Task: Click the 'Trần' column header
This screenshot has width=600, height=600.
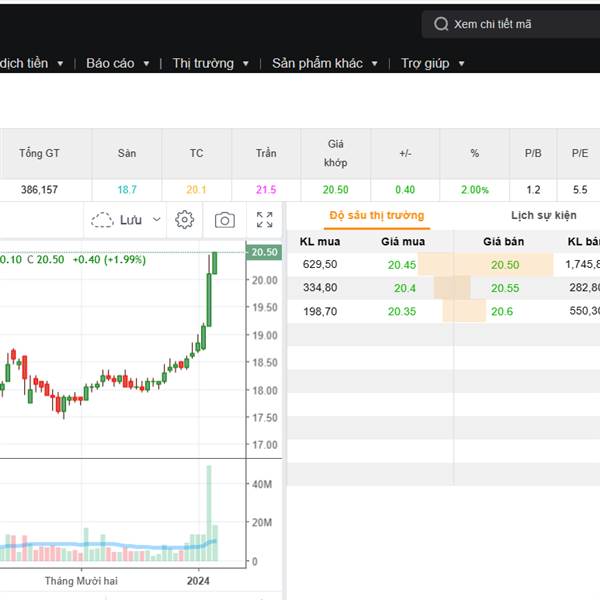Action: 266,153
